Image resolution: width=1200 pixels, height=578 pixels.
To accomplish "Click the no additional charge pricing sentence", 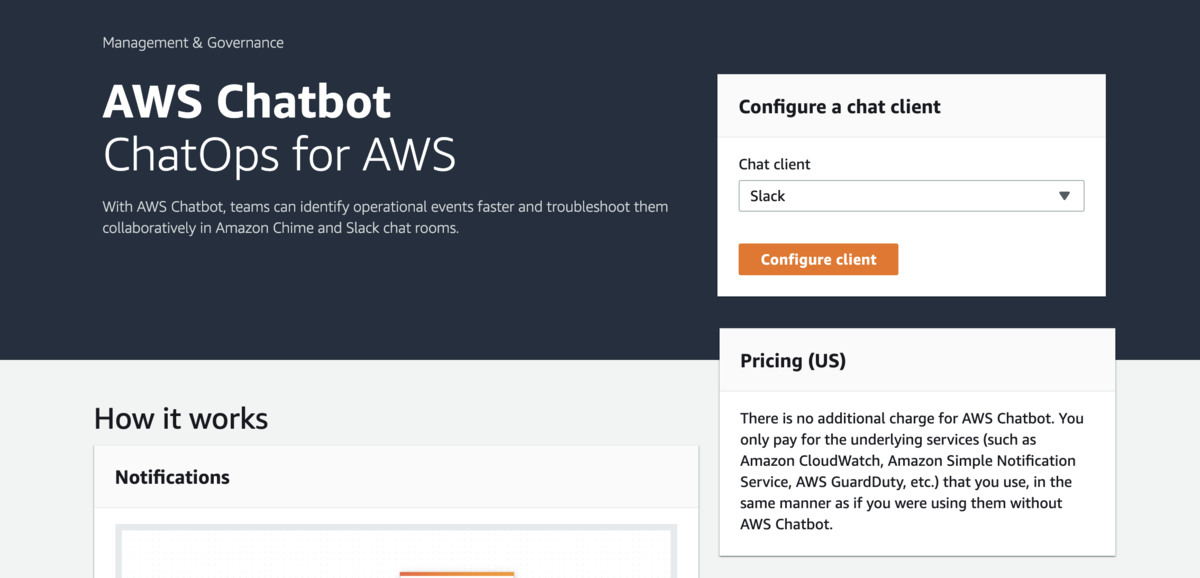I will tap(911, 418).
